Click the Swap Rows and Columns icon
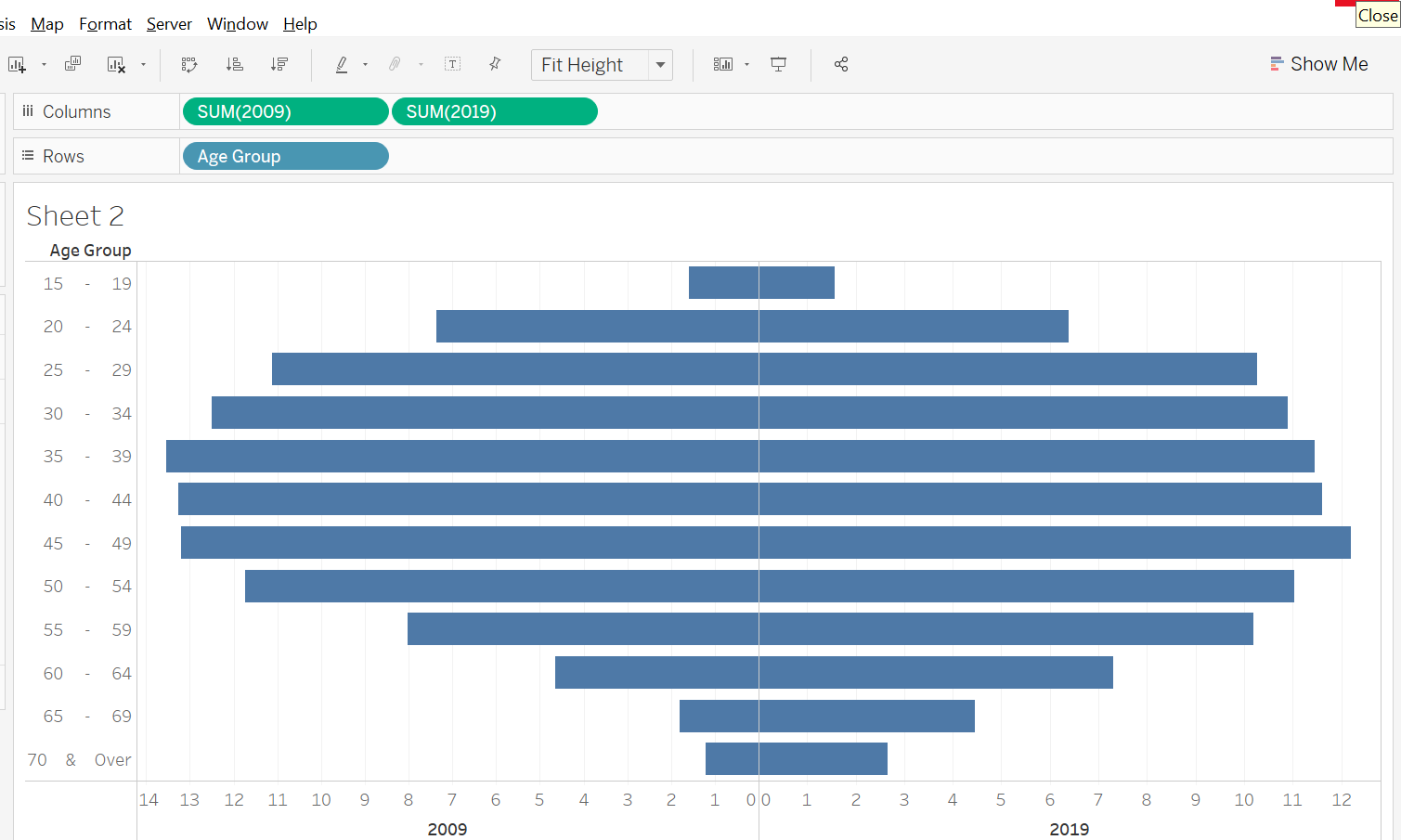 tap(189, 64)
